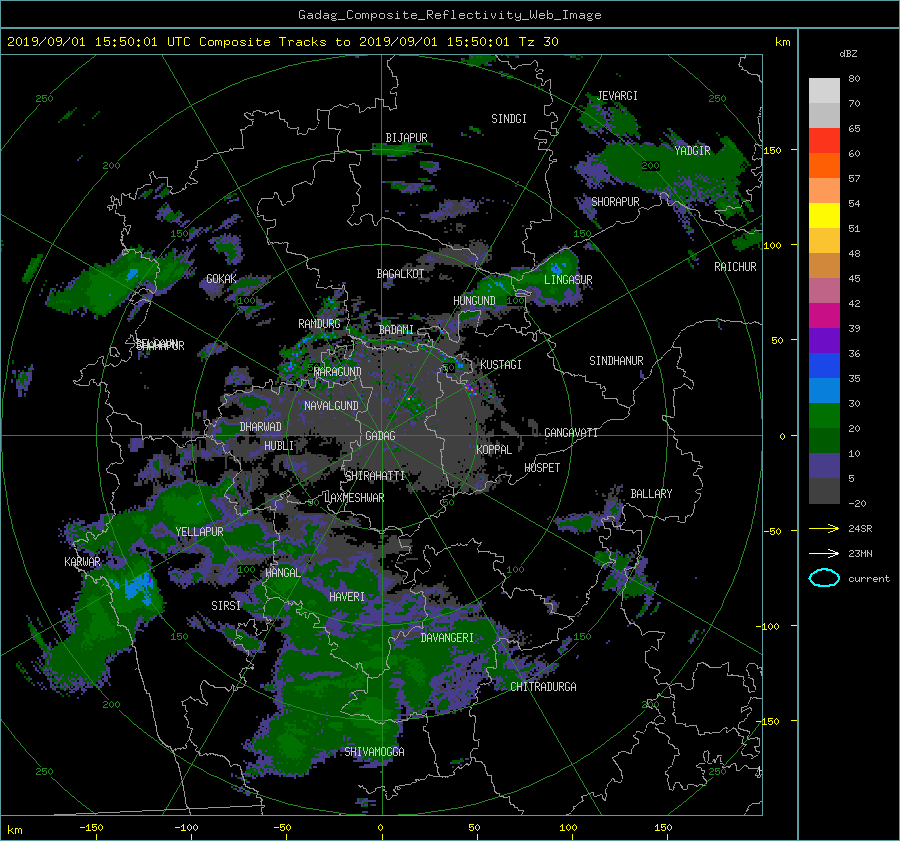
Task: Click the 80 dBZ light gray swatch
Action: [824, 91]
